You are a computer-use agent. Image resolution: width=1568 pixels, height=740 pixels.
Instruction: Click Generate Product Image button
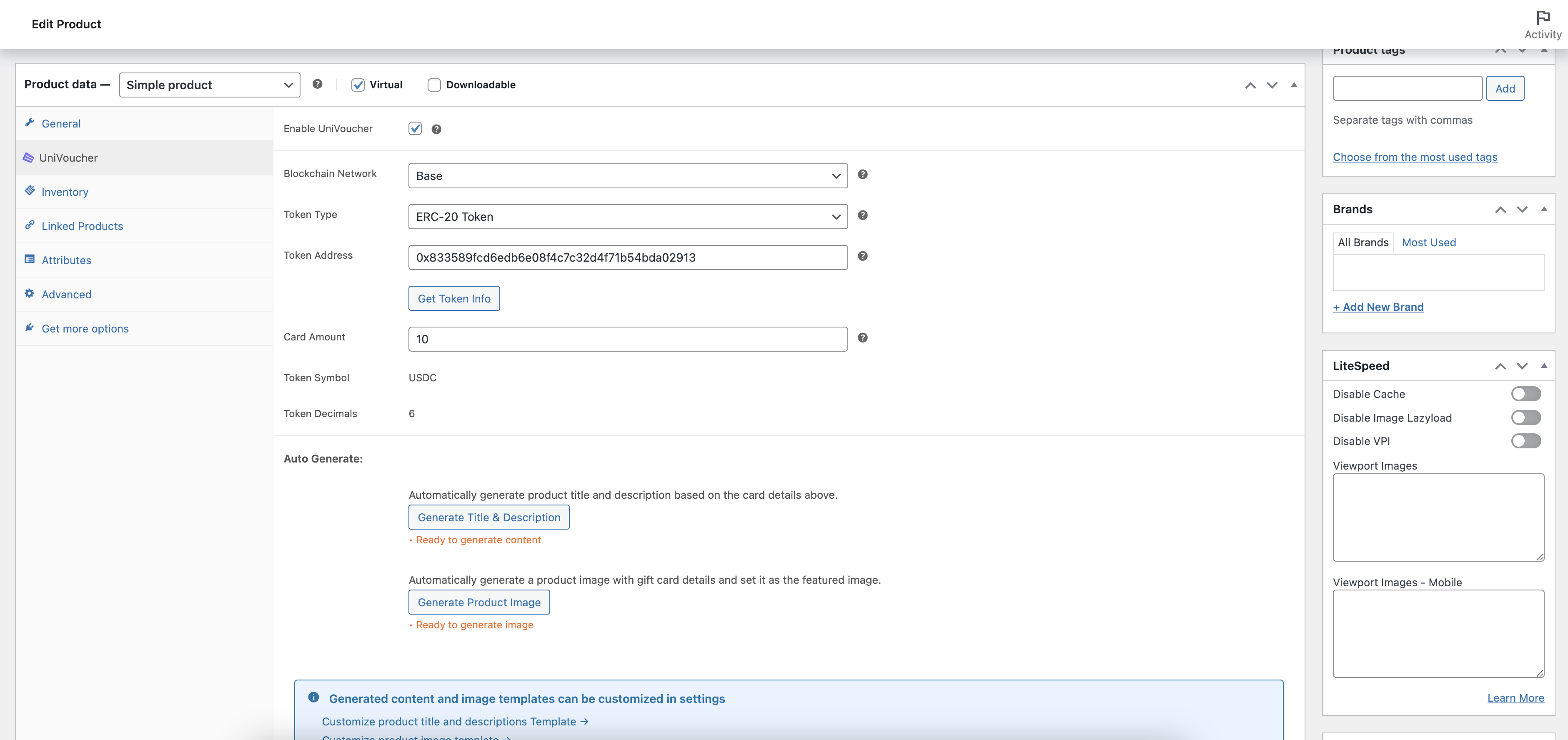(478, 602)
